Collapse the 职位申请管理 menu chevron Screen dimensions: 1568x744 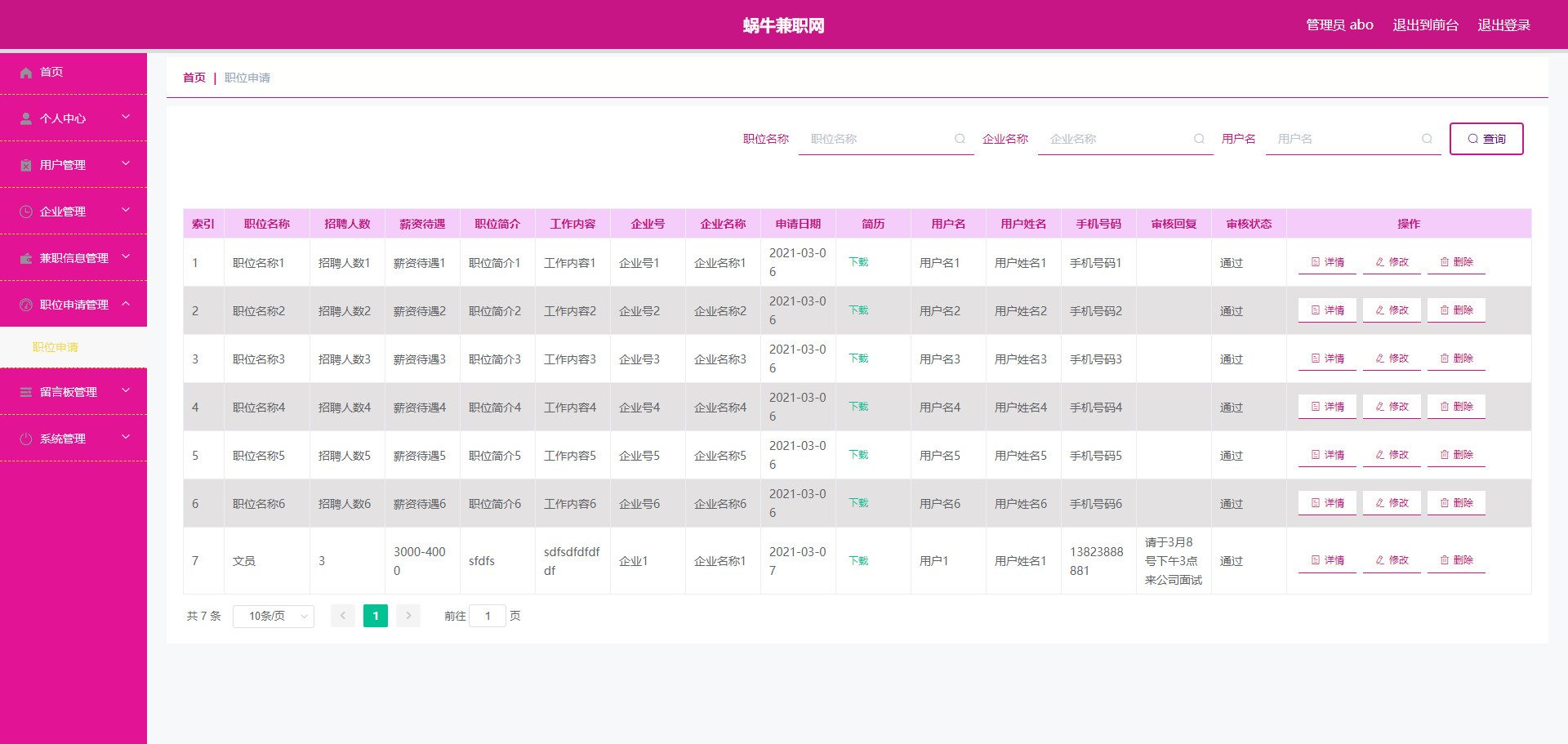tap(126, 303)
